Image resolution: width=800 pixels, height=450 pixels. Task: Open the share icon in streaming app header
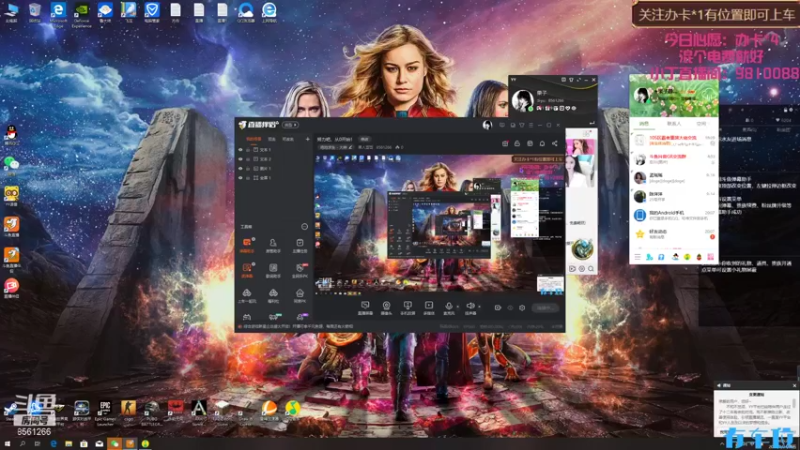(555, 144)
